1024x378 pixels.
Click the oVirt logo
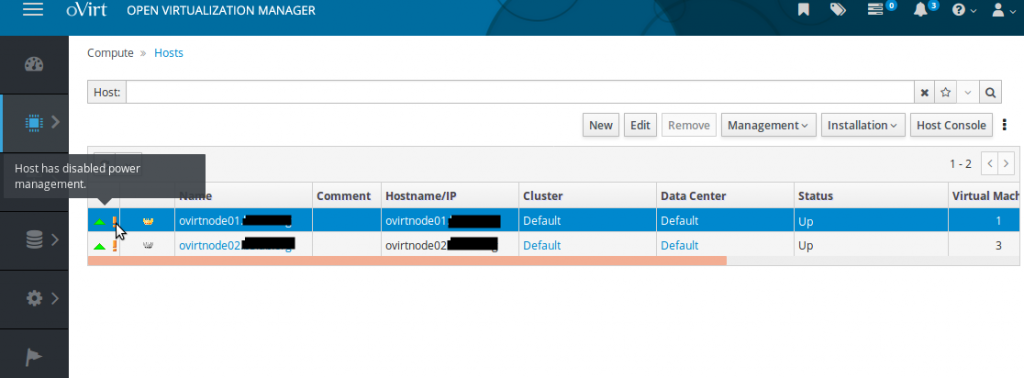(x=86, y=10)
